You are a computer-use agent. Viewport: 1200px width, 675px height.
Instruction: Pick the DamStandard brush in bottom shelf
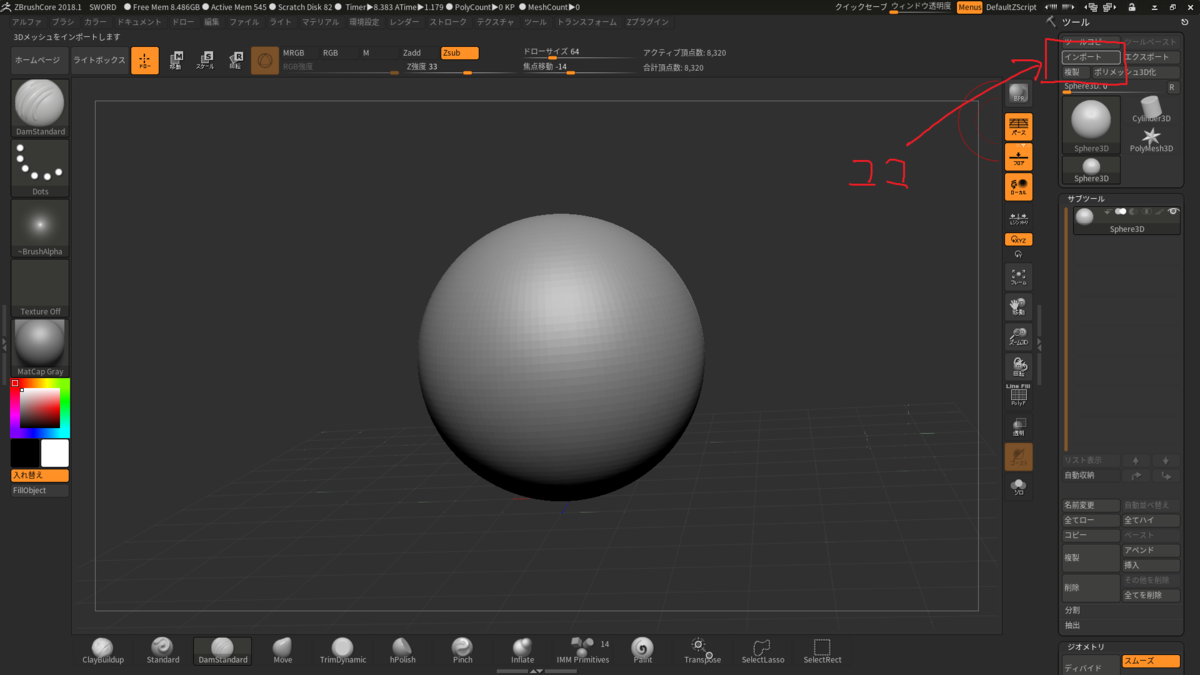click(222, 651)
